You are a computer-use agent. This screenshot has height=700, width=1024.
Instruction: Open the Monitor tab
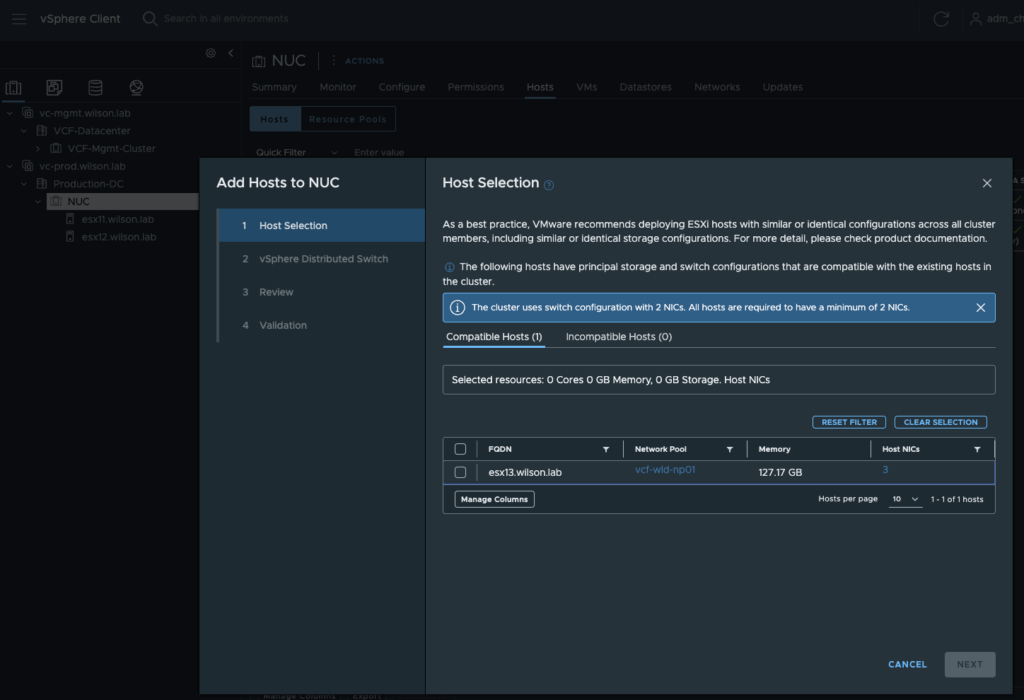point(338,87)
